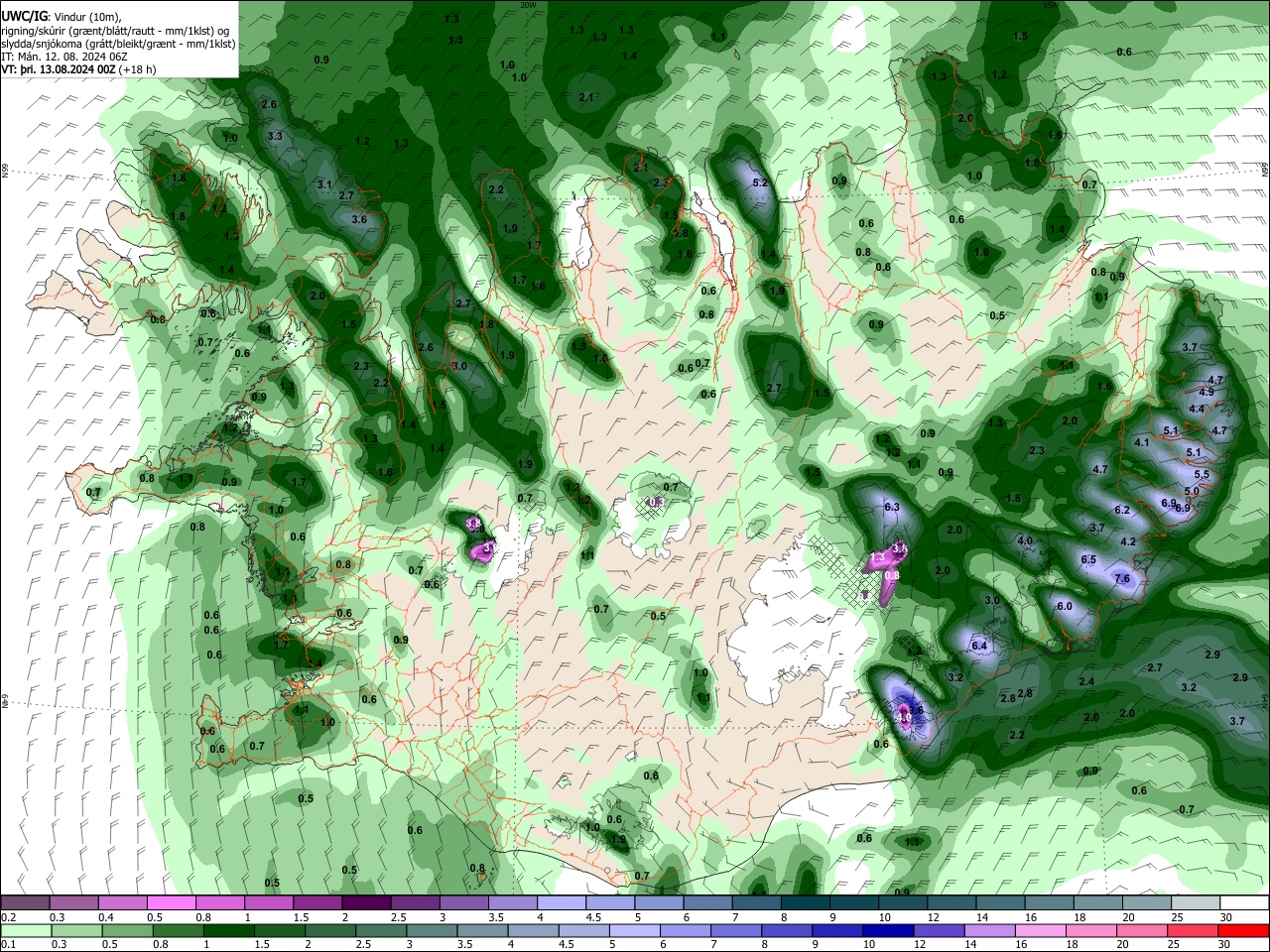Click the royal blue rain legend swatch labeled 9
Viewport: 1270px width, 952px height.
coord(836,931)
